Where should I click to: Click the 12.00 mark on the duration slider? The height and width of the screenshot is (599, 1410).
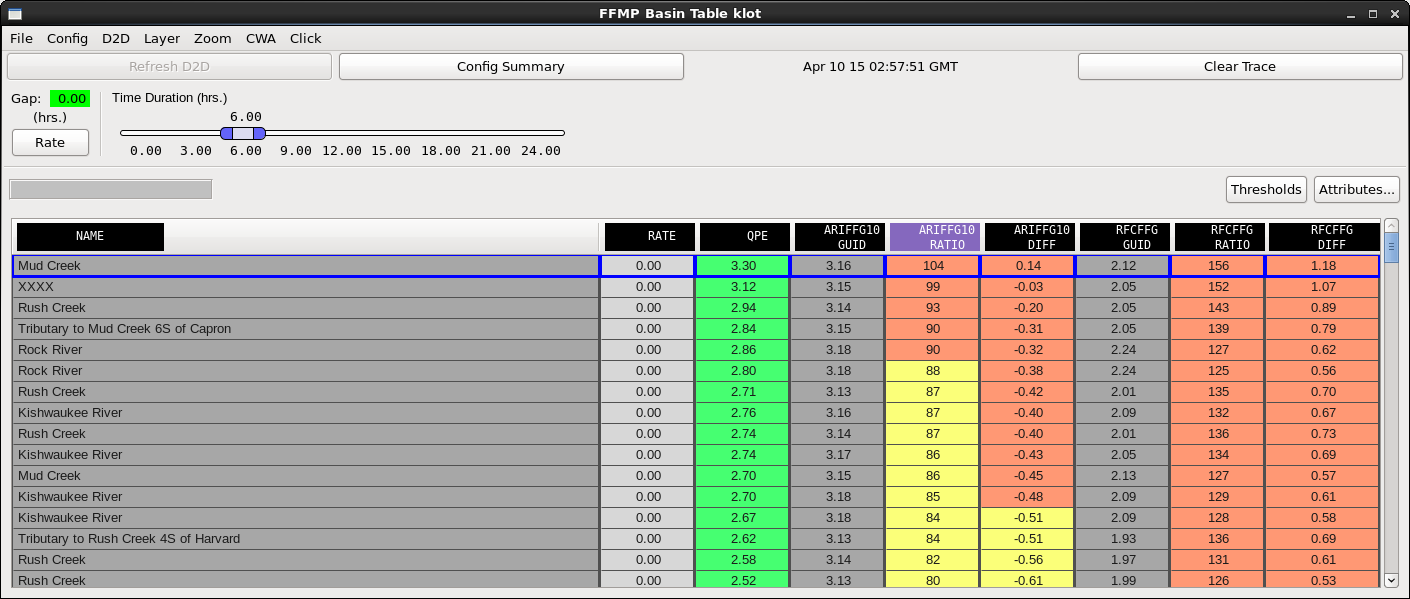tap(342, 151)
